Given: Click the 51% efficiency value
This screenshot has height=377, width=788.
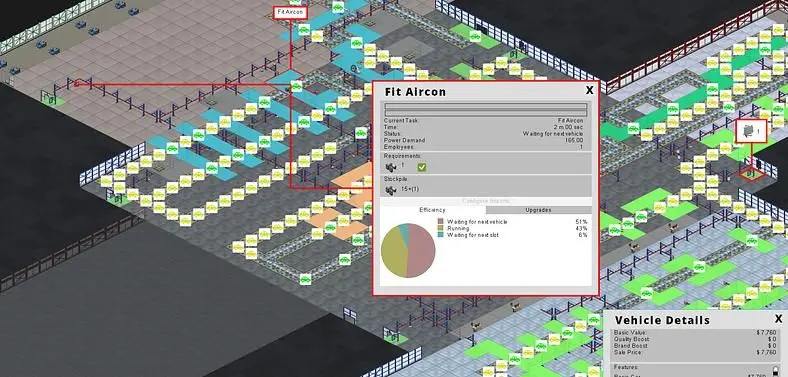Looking at the screenshot, I should 581,222.
